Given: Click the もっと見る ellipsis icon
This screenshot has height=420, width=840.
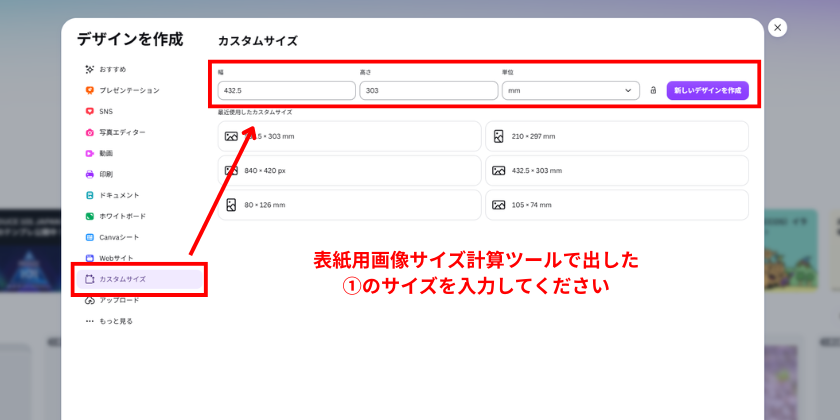Looking at the screenshot, I should coord(89,321).
